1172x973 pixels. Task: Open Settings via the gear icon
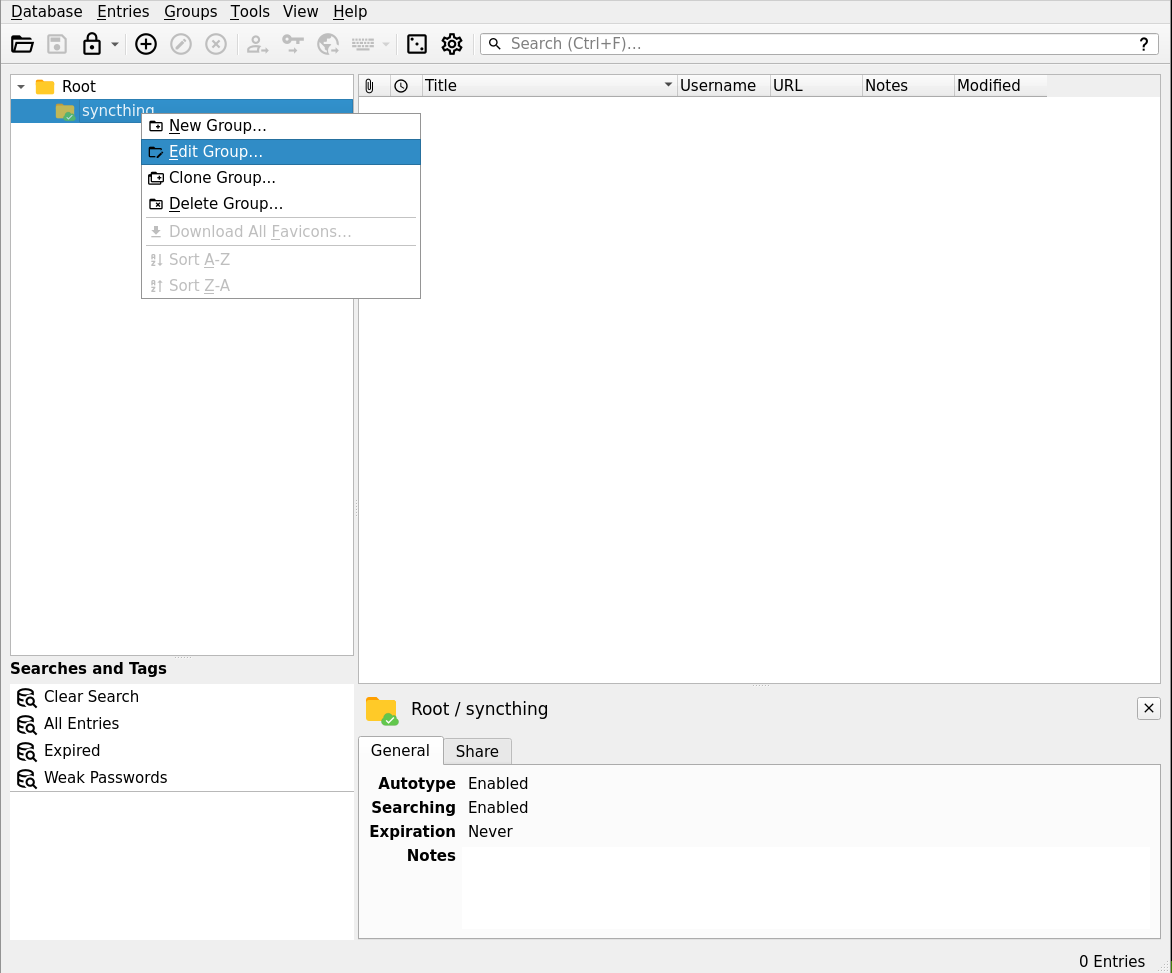(x=452, y=44)
